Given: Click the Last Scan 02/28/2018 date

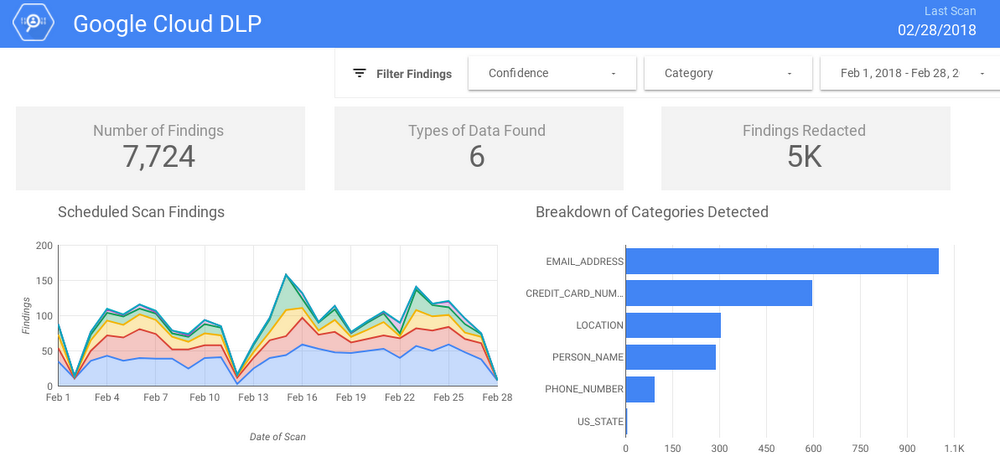Looking at the screenshot, I should pyautogui.click(x=937, y=30).
